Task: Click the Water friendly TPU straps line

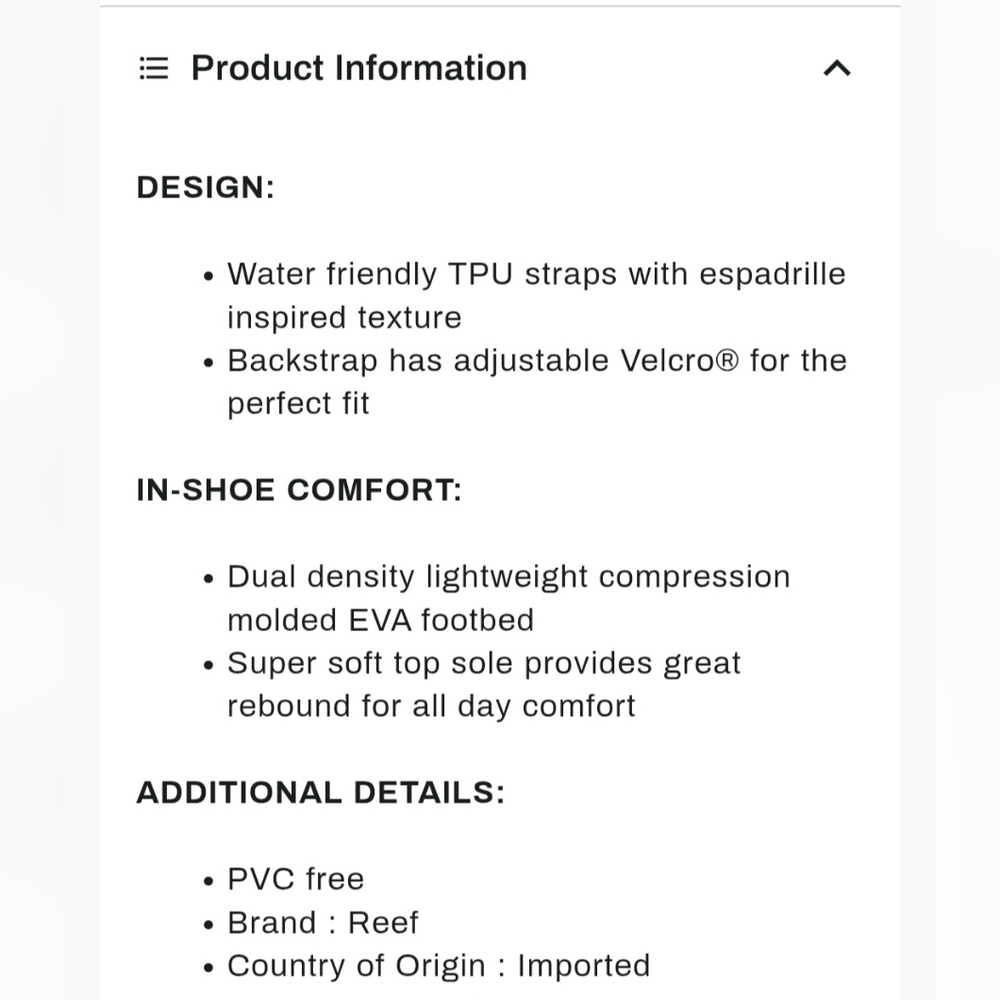Action: pyautogui.click(x=536, y=274)
